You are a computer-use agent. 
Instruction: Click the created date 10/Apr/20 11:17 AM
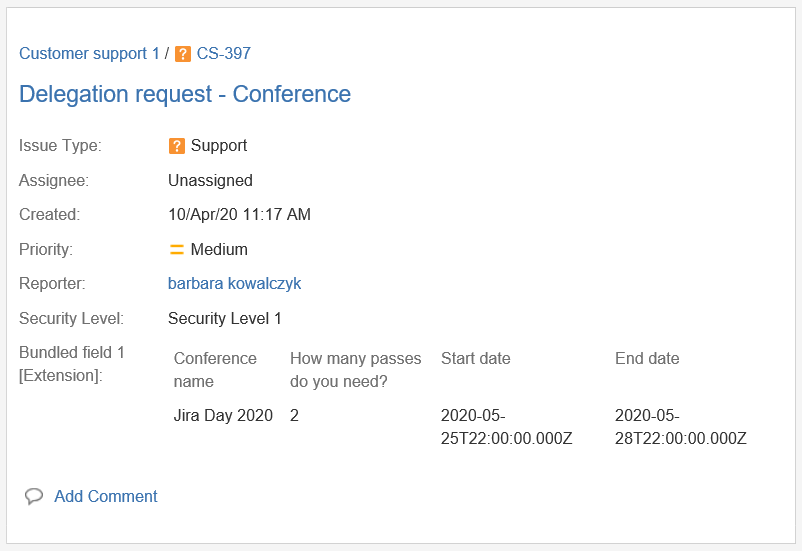click(x=239, y=215)
